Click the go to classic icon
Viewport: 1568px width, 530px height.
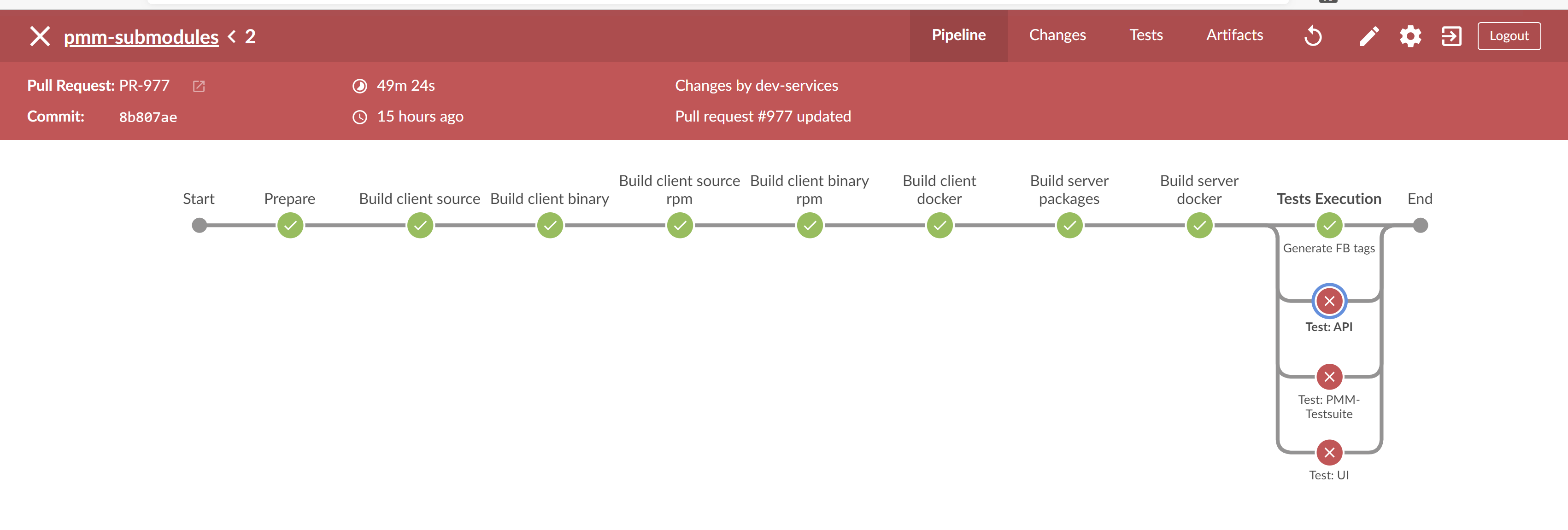coord(1451,36)
